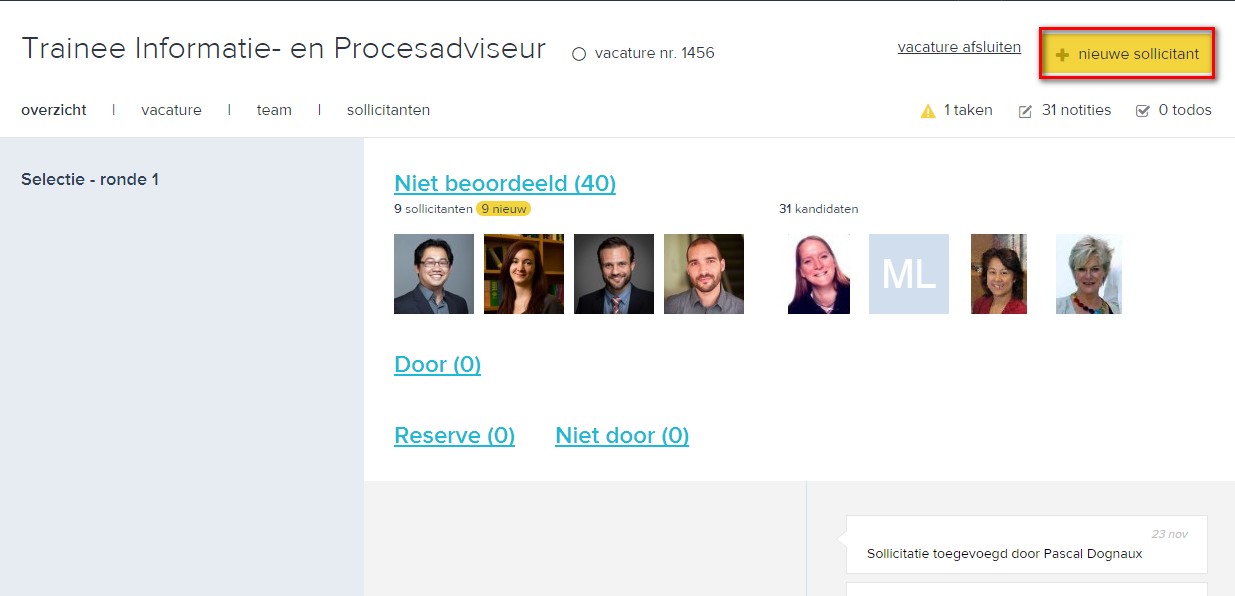
Task: Select the first applicant photo with glasses
Action: [x=434, y=274]
